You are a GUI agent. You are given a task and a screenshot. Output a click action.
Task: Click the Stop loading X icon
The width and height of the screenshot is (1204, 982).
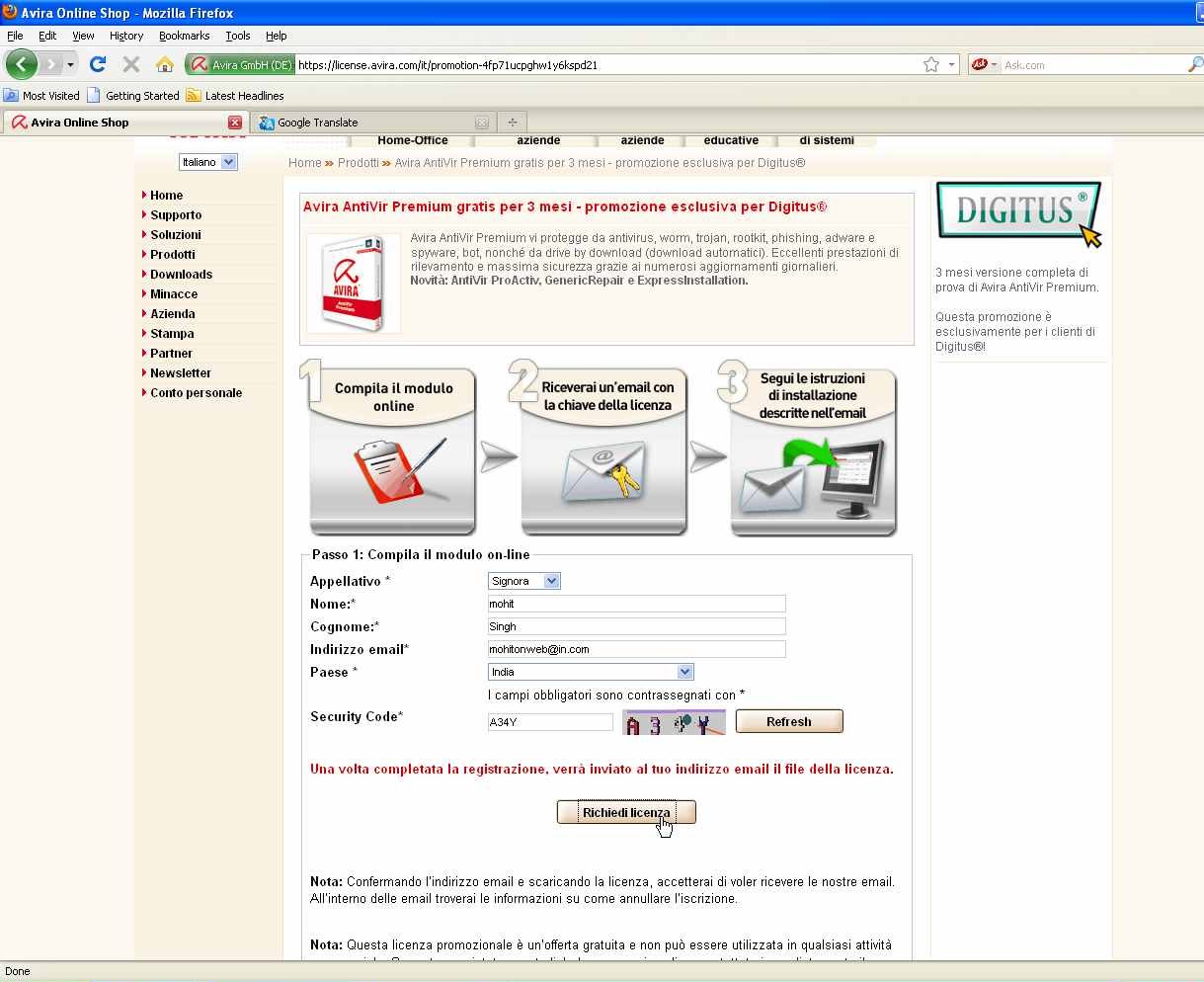130,64
